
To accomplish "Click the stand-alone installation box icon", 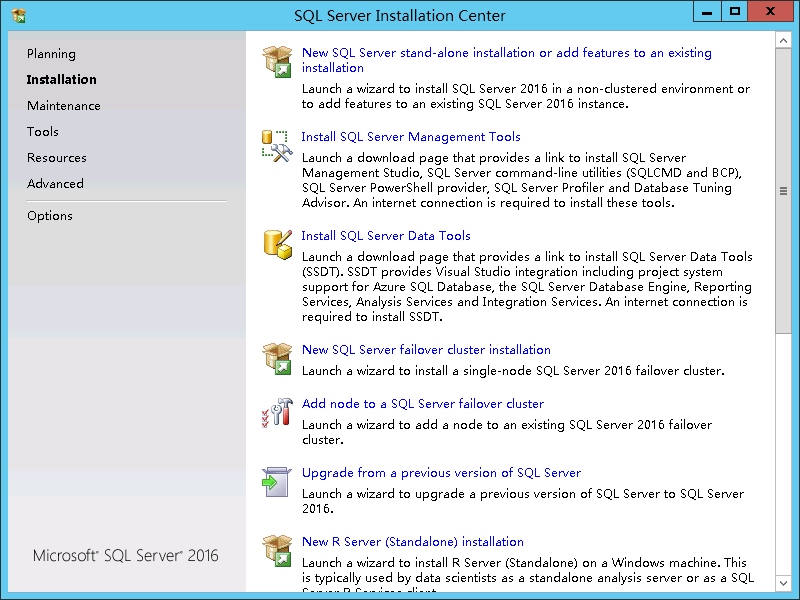I will (x=277, y=61).
